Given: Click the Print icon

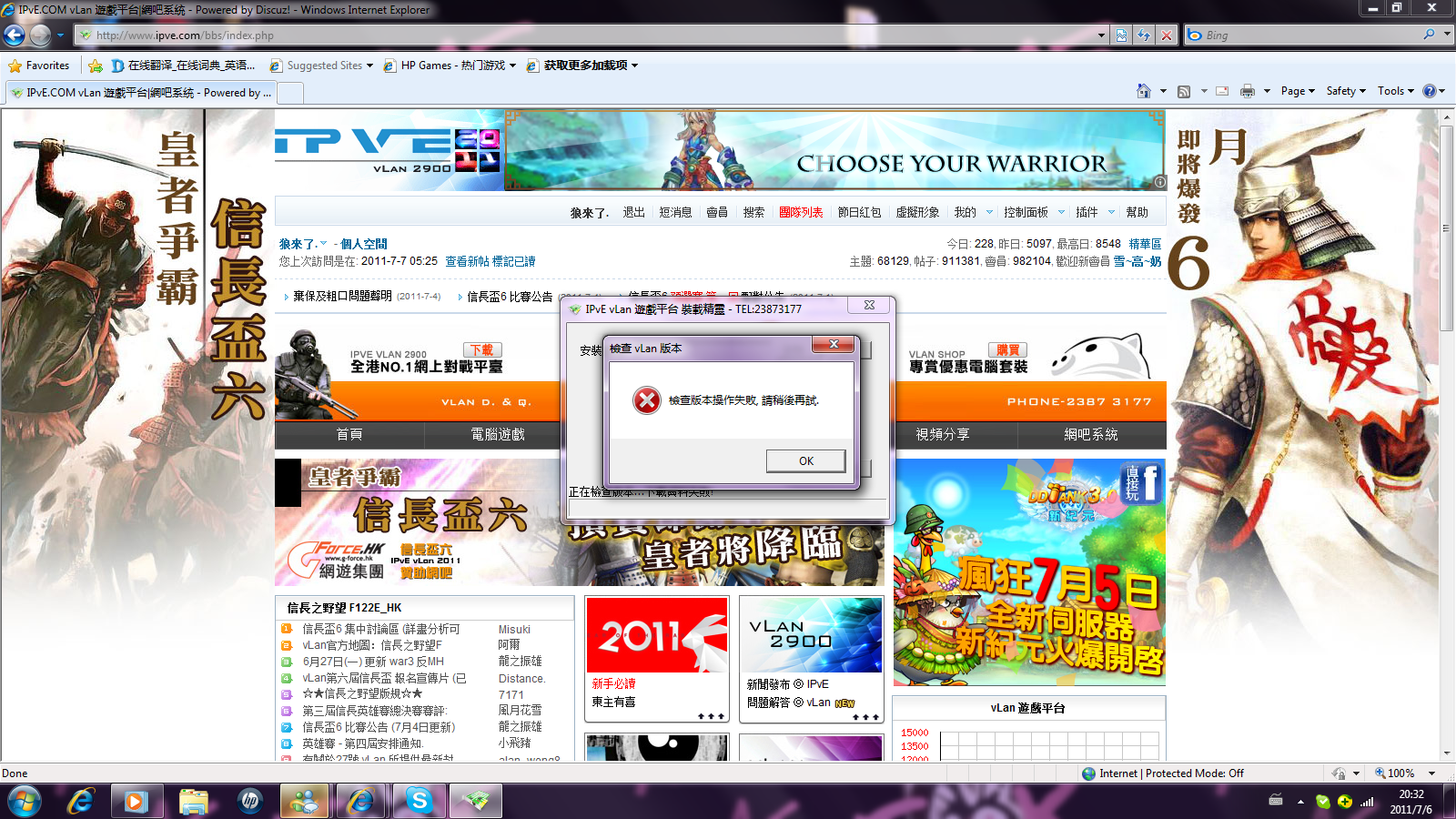Looking at the screenshot, I should (x=1247, y=91).
